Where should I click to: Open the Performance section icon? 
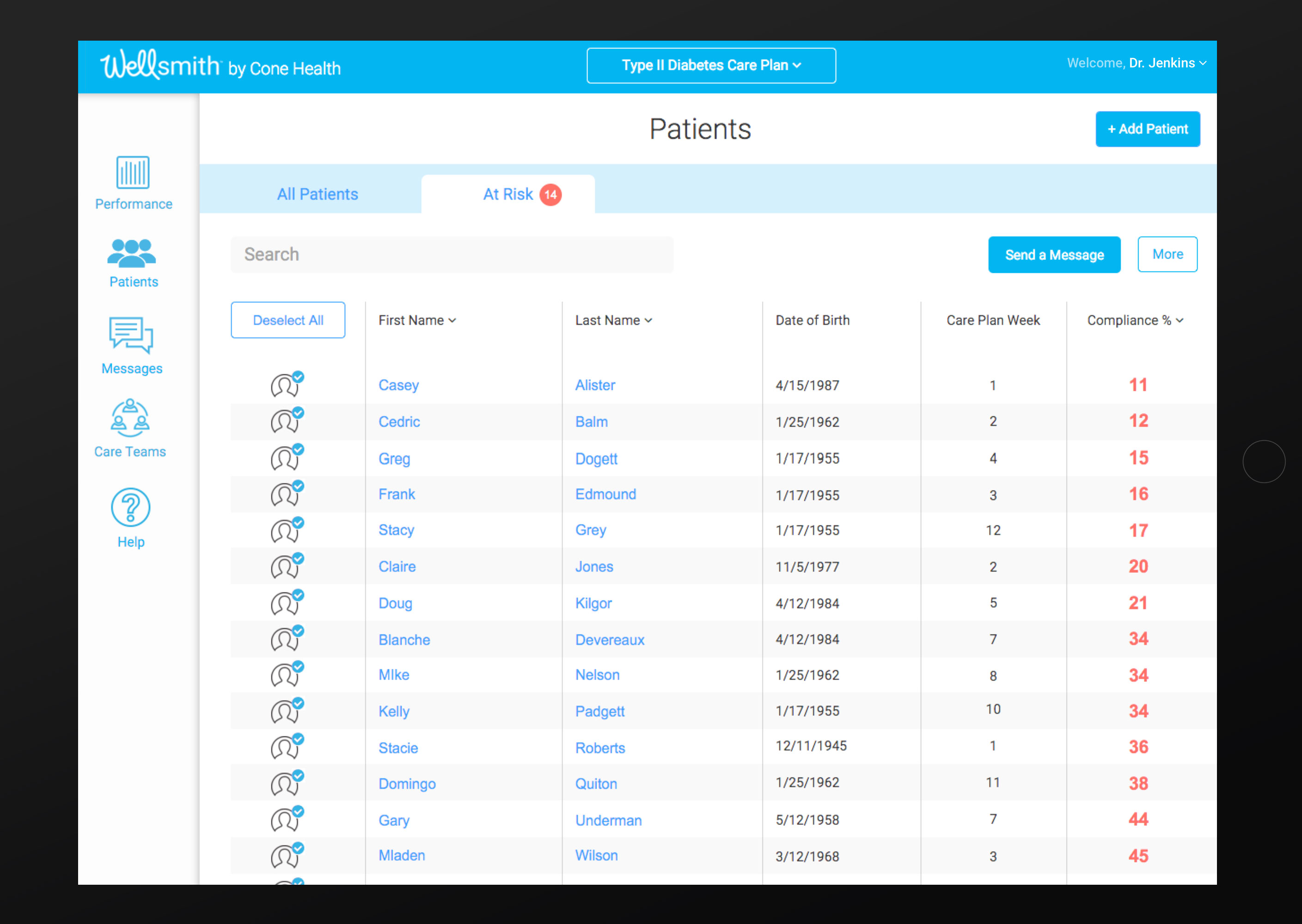point(133,172)
